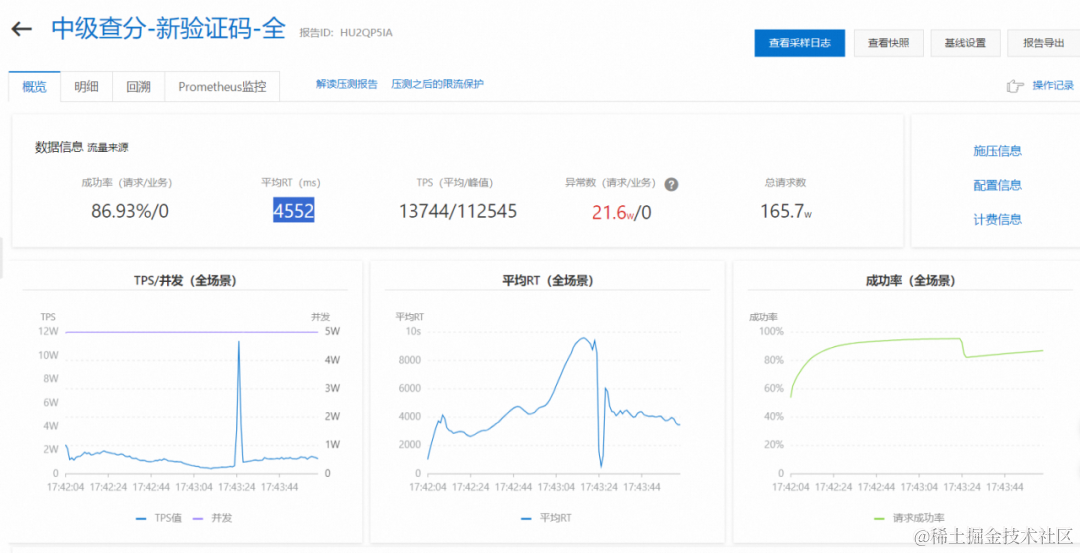Click the 查看采样日志 button
Screen dimensions: 1080x553
click(800, 43)
